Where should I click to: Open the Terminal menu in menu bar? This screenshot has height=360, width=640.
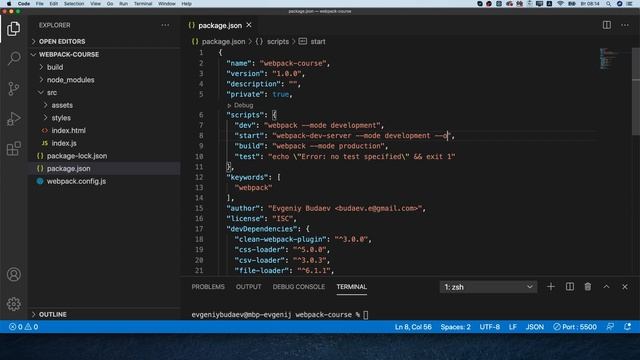point(143,4)
